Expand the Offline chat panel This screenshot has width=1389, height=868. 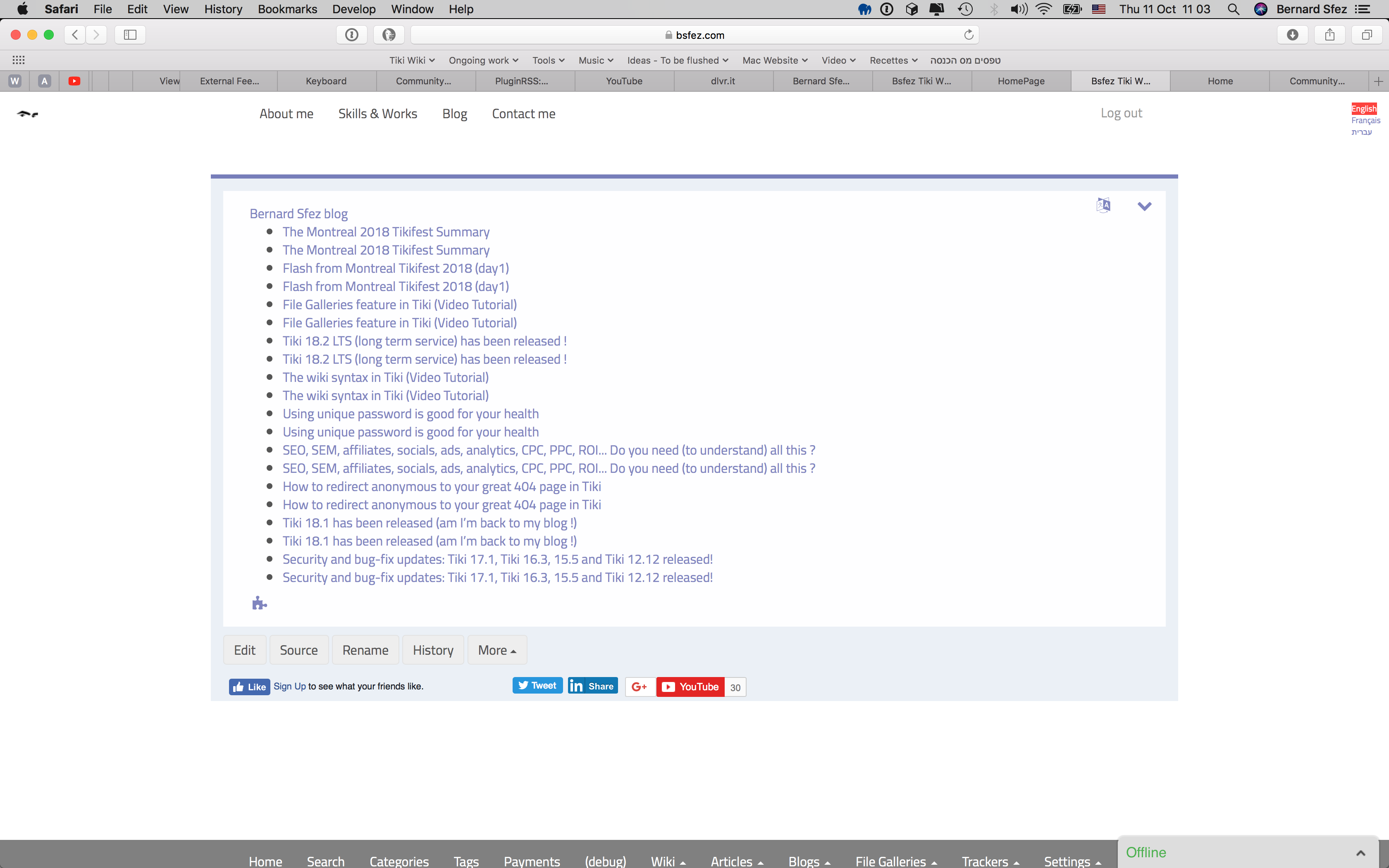(x=1361, y=852)
